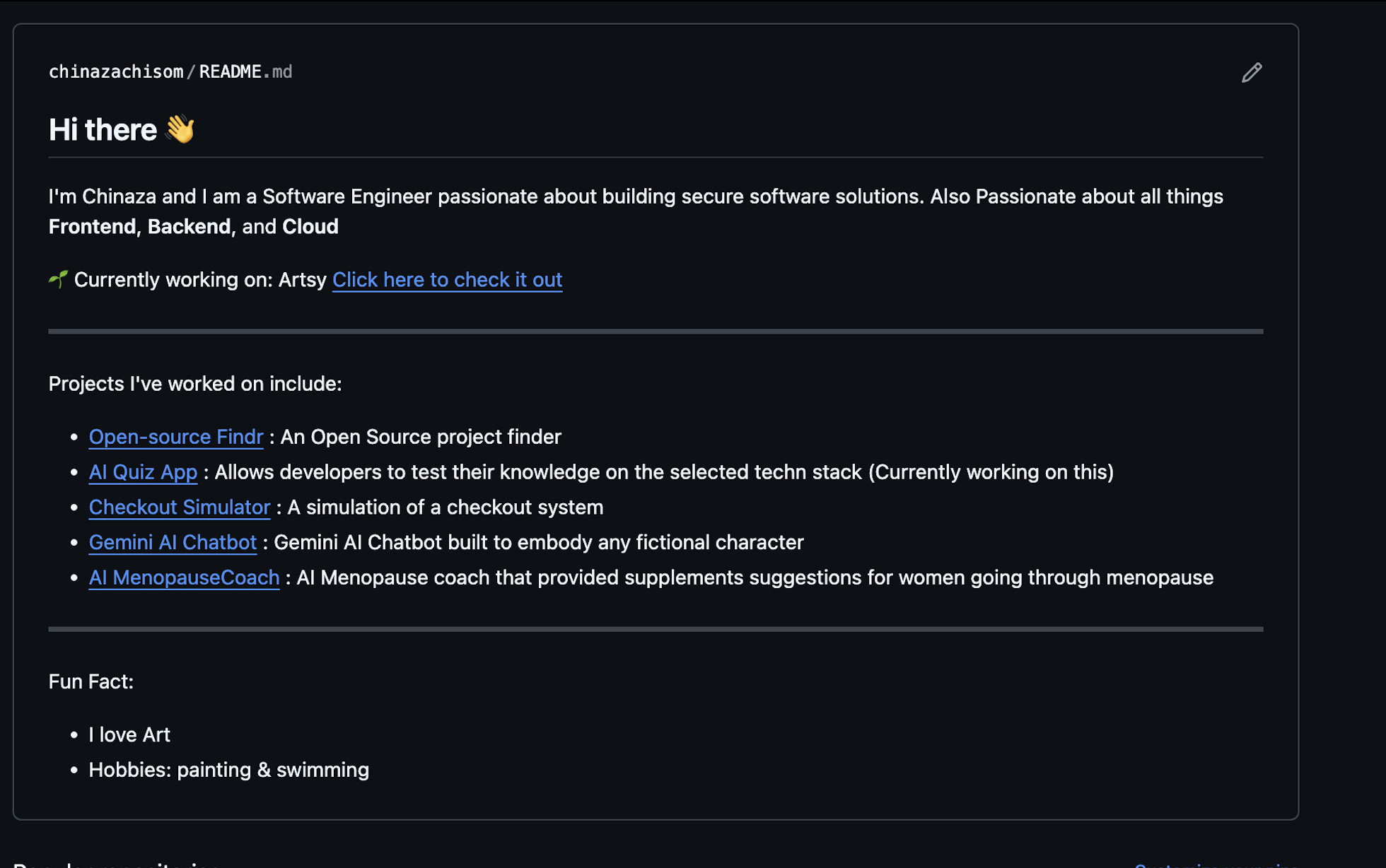Visit the Checkout Simulator project link
Viewport: 1386px width, 868px height.
click(179, 508)
